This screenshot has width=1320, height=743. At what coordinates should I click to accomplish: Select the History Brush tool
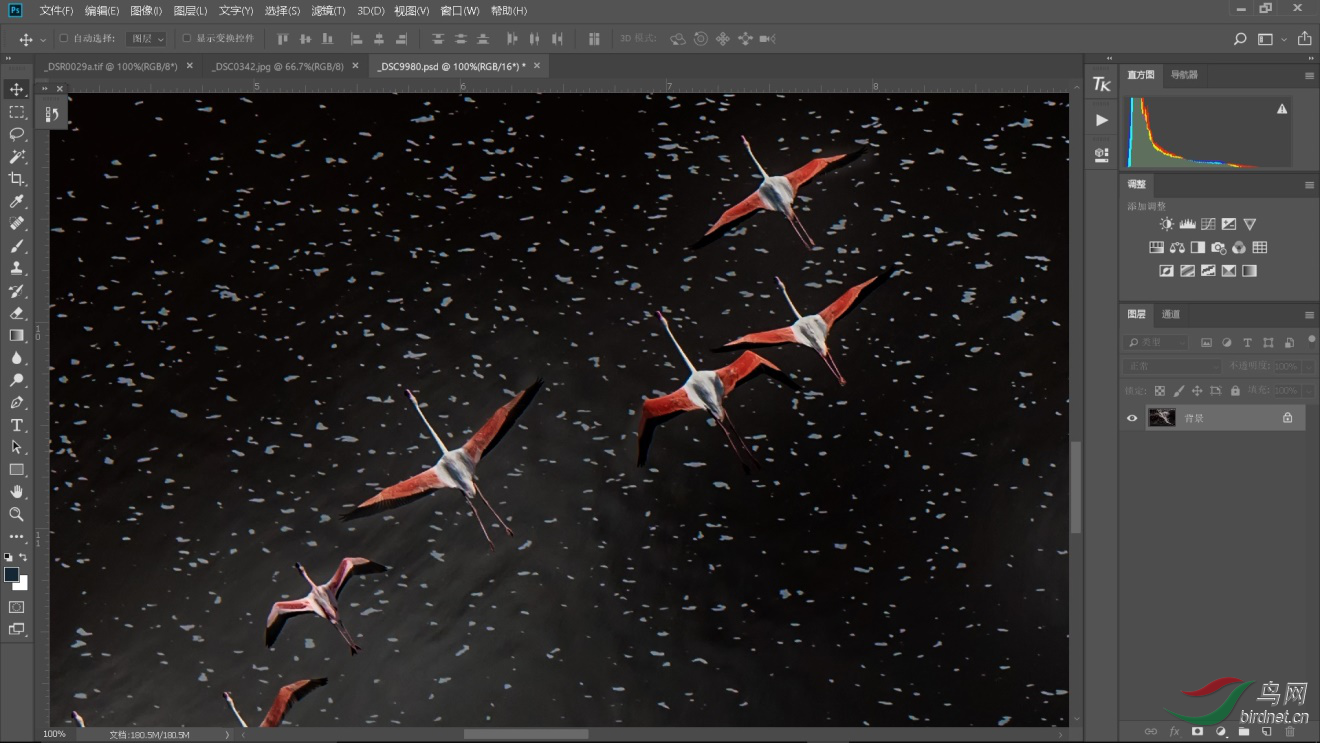tap(17, 291)
